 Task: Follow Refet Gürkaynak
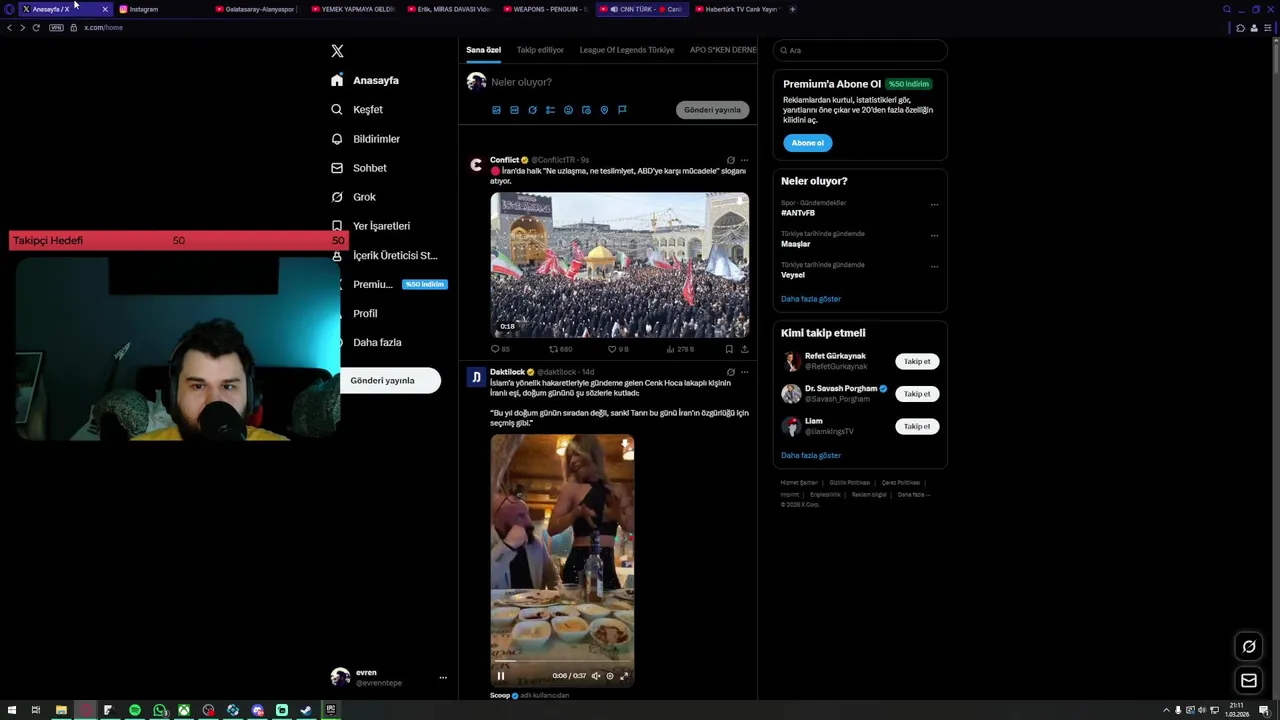917,362
